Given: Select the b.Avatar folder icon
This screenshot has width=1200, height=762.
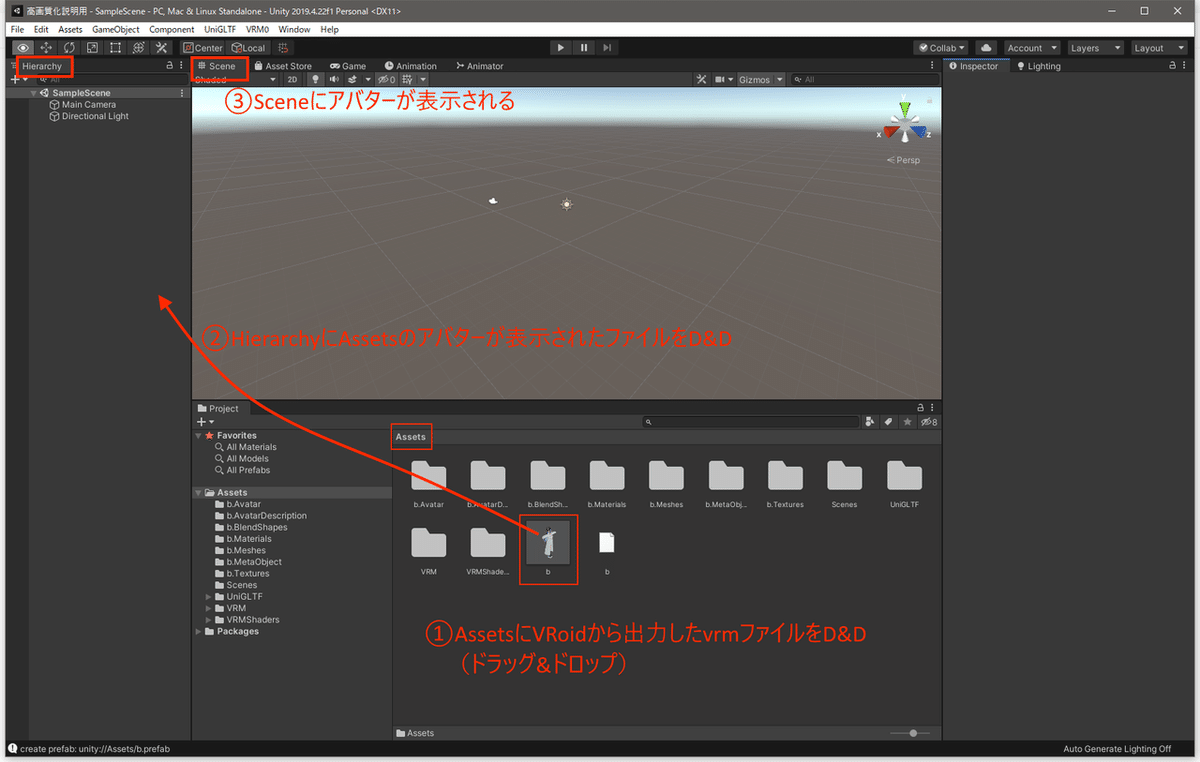Looking at the screenshot, I should point(429,477).
